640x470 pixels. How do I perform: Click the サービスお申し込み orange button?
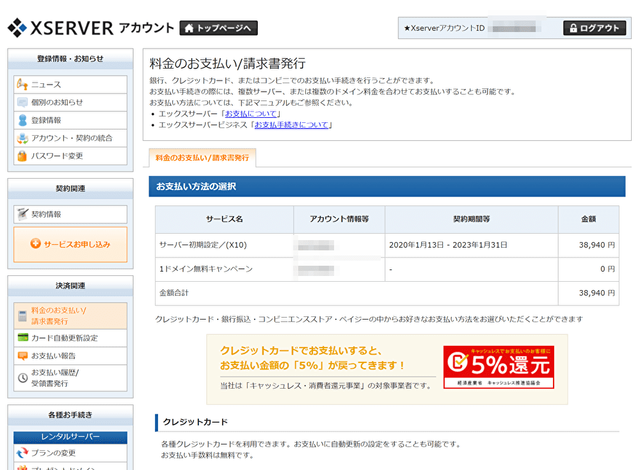tap(70, 244)
